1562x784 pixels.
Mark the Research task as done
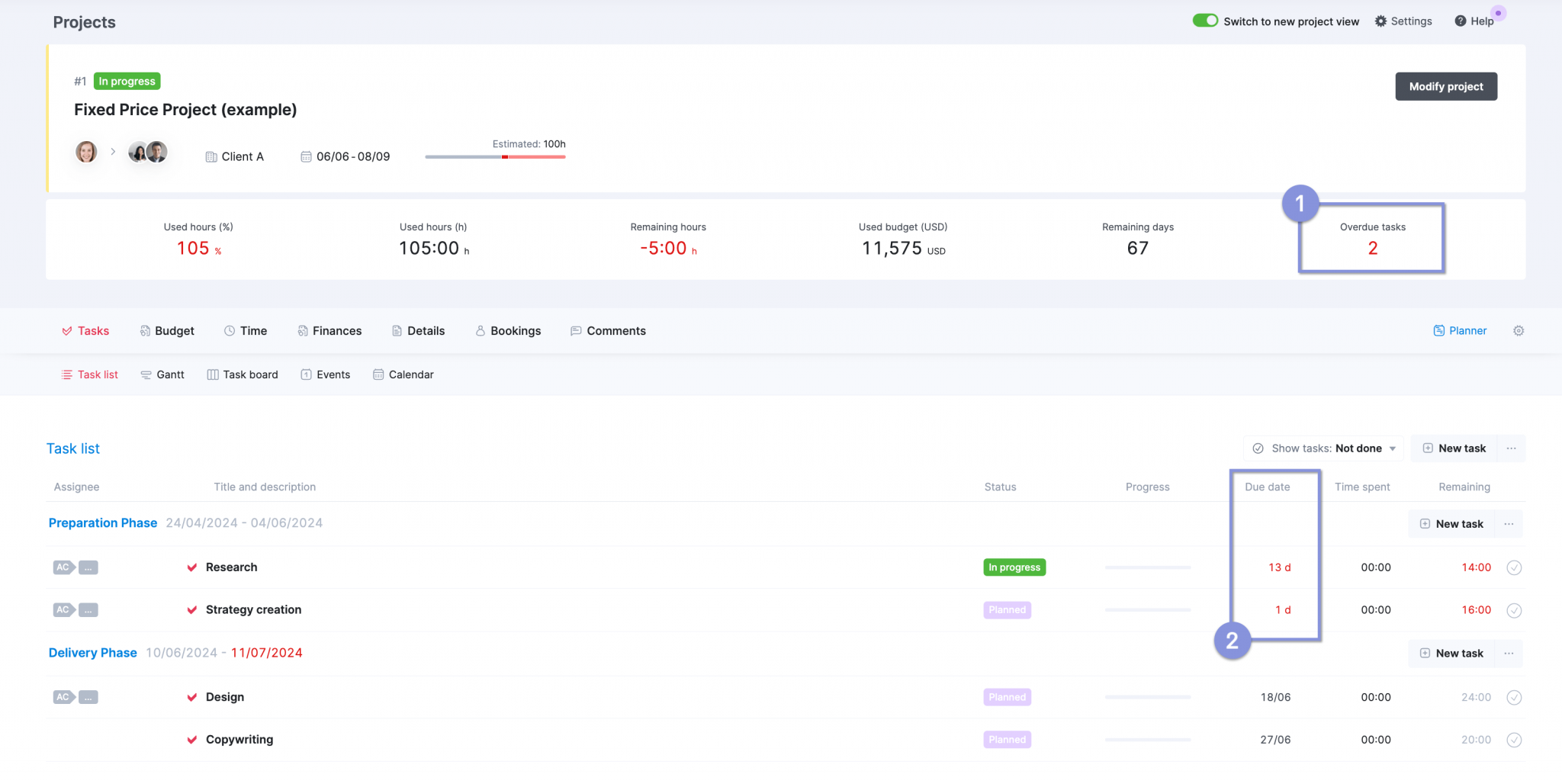click(x=1515, y=567)
